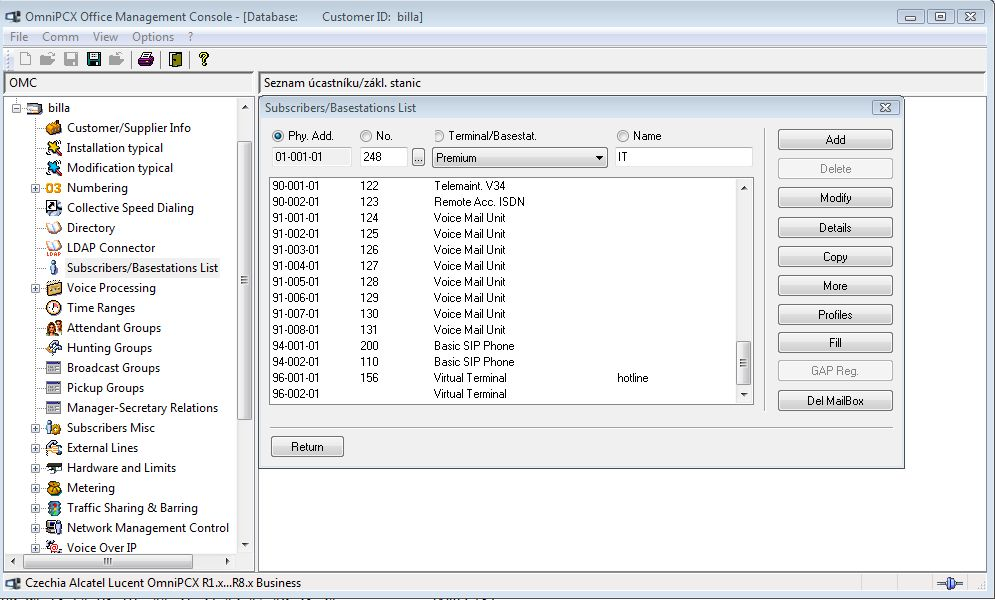
Task: Select the Name radio button
Action: point(623,136)
